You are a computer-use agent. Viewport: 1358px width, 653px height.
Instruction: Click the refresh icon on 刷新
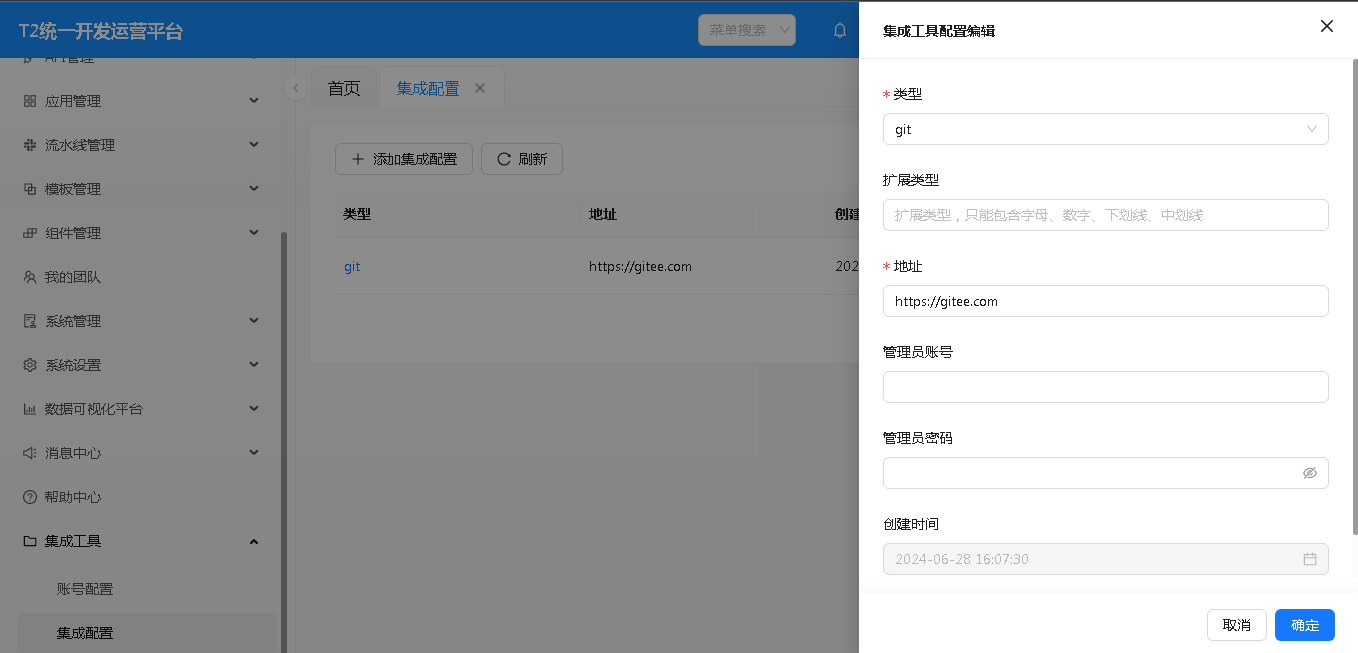point(504,159)
